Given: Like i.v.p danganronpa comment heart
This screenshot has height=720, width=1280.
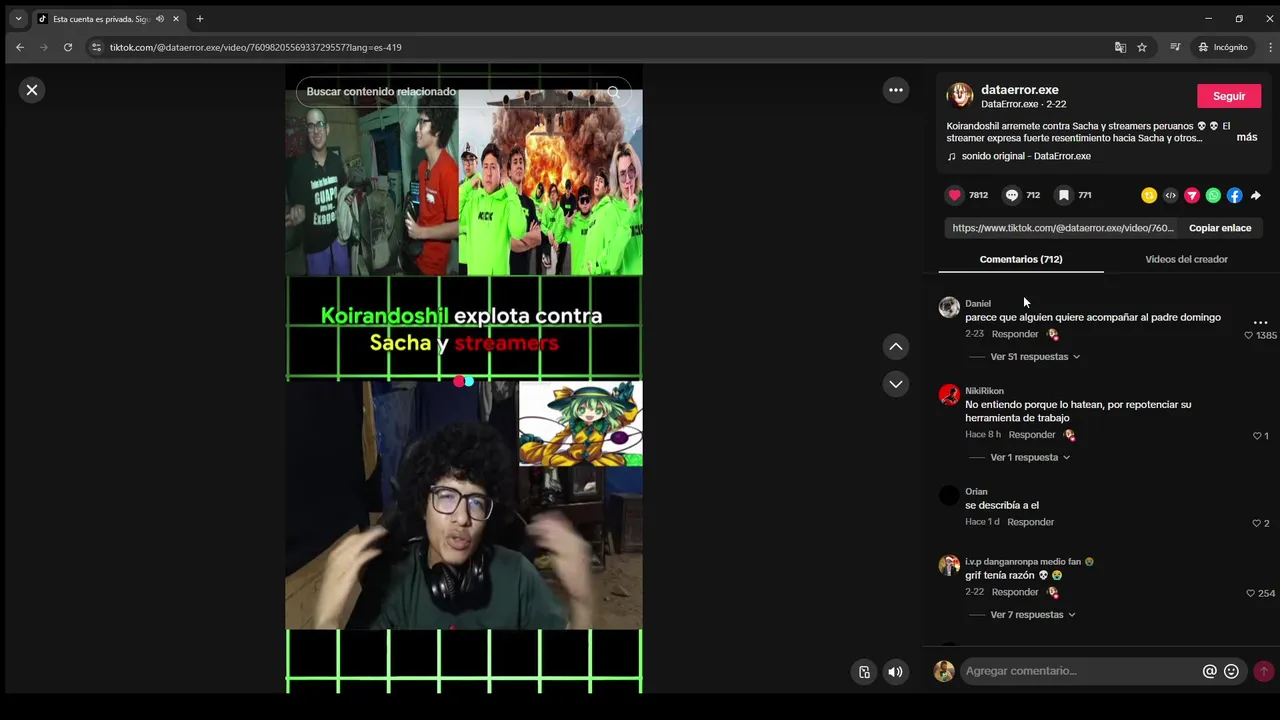Looking at the screenshot, I should (x=1250, y=593).
